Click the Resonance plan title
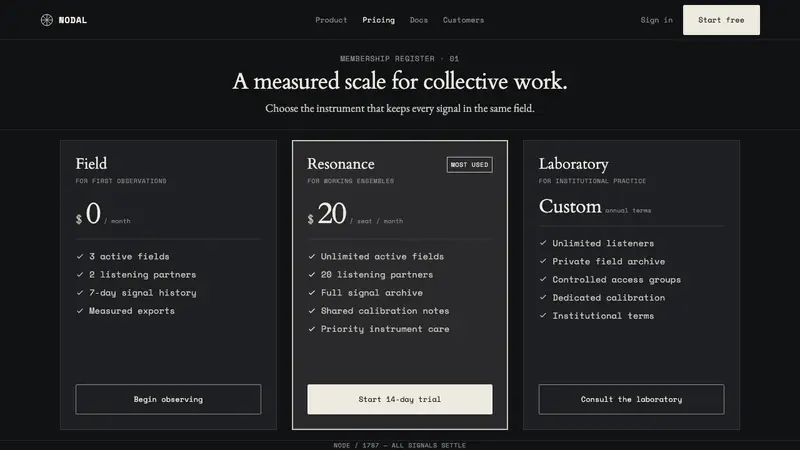 click(x=340, y=163)
